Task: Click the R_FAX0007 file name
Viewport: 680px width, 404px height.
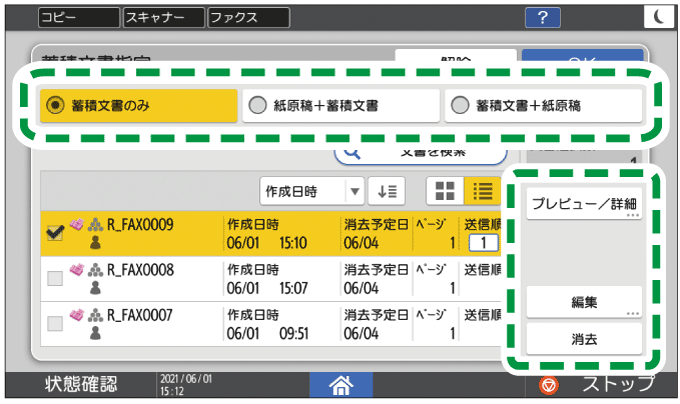Action: (140, 315)
